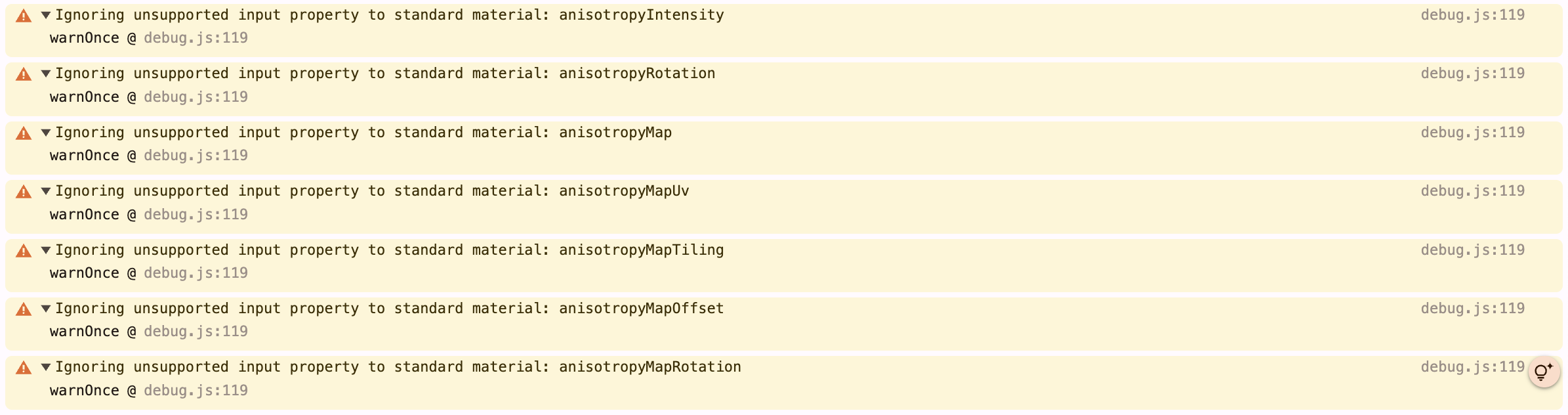
Task: Open right-side debug.js:119 link for anisotropyMap
Action: [x=1472, y=133]
